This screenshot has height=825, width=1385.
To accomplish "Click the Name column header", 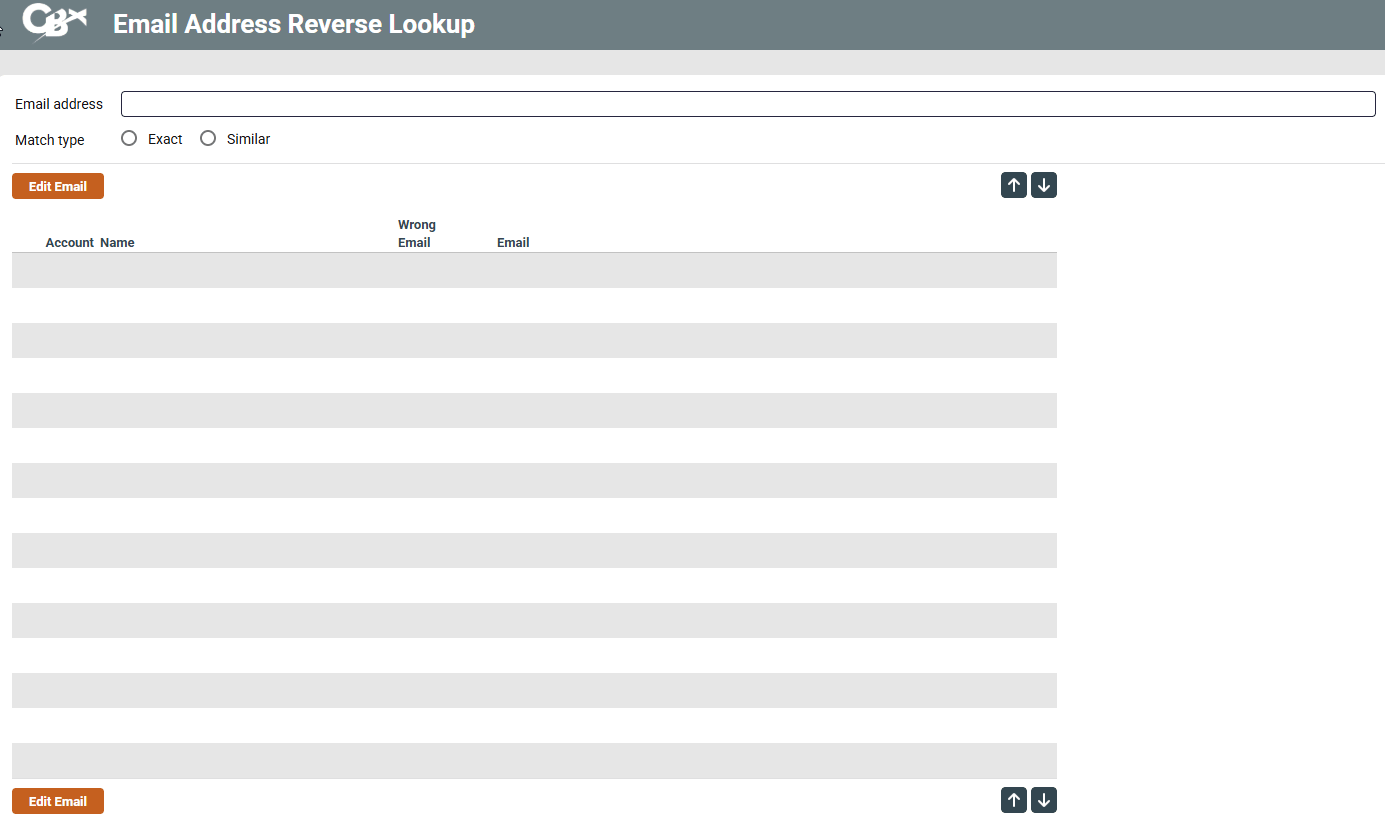I will (117, 243).
